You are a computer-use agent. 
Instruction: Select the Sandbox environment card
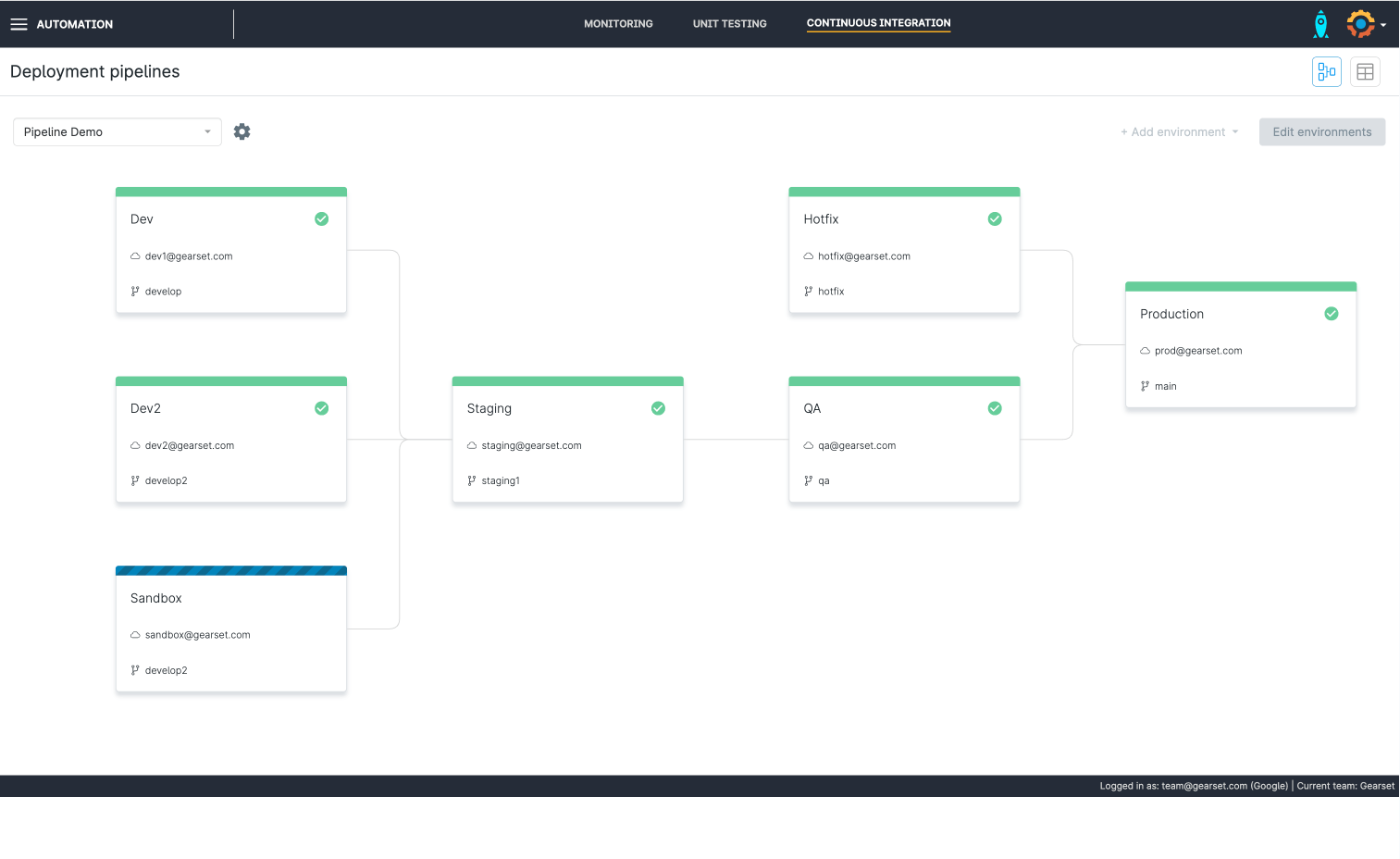coord(230,629)
